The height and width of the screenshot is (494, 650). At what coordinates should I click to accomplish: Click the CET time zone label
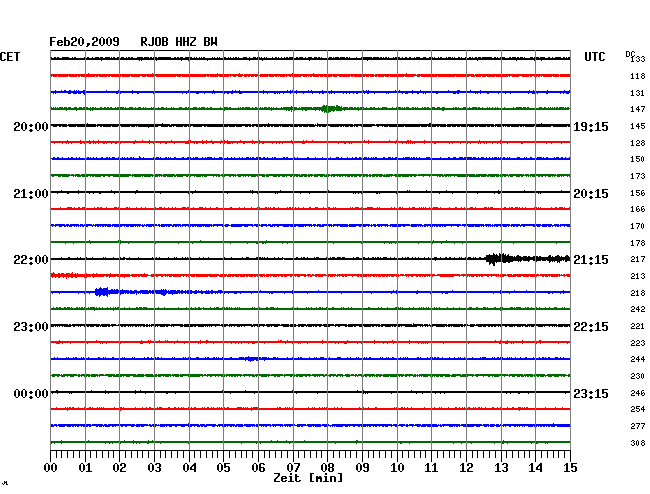10,57
